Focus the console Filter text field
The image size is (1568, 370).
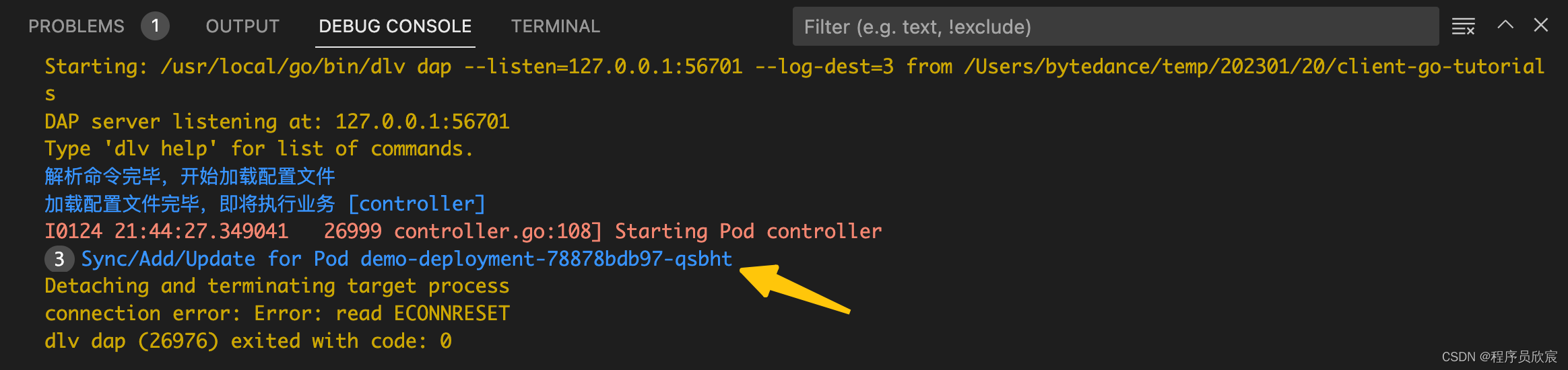[1115, 27]
